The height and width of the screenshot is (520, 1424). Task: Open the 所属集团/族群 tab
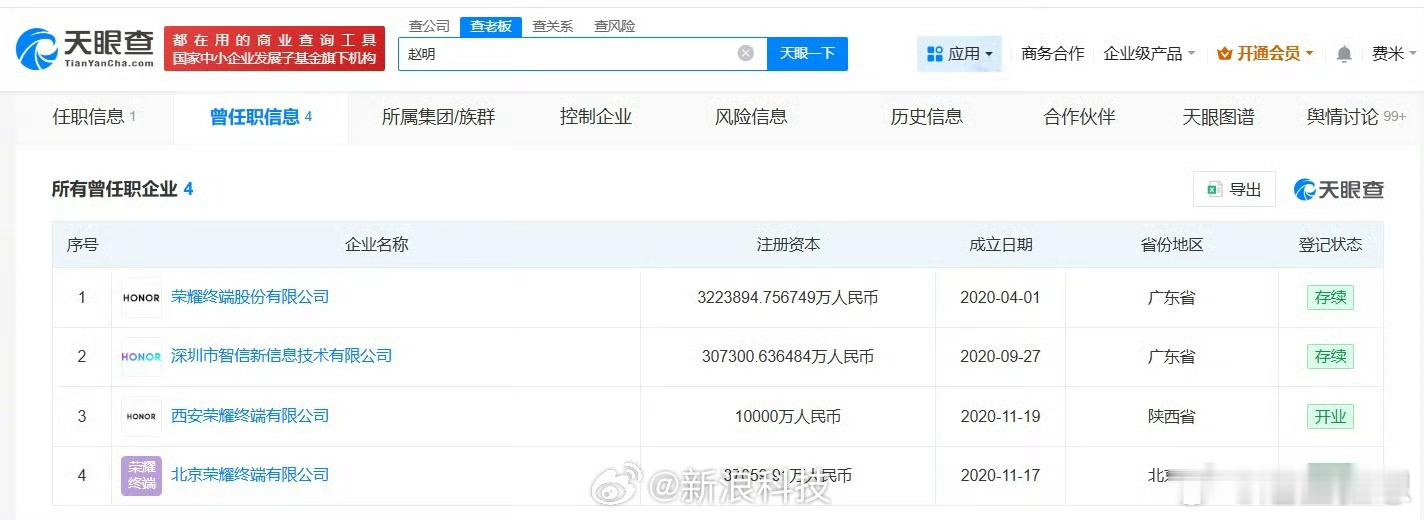click(438, 117)
